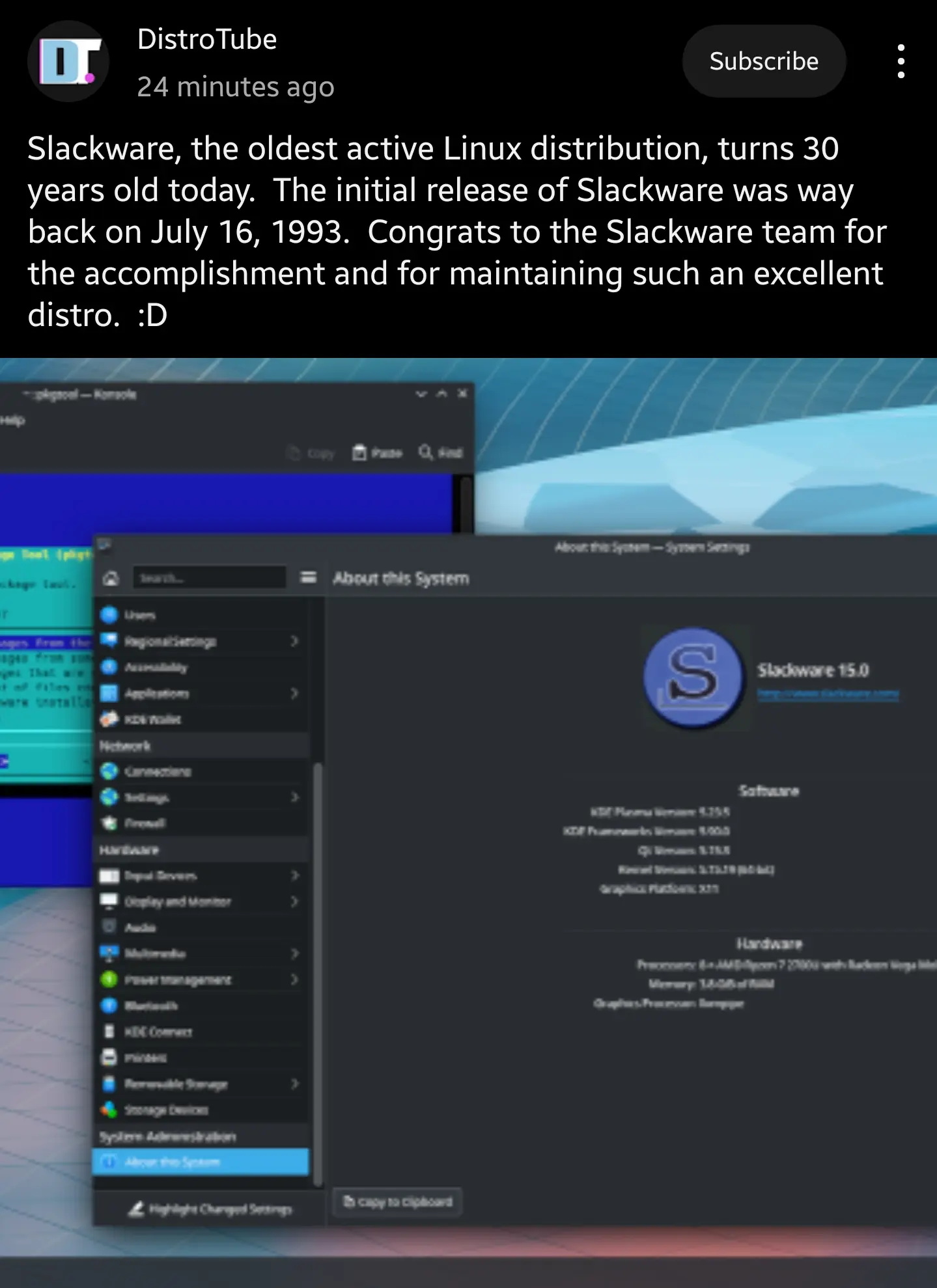937x1288 pixels.
Task: Focus the System Settings search field
Action: pos(210,577)
